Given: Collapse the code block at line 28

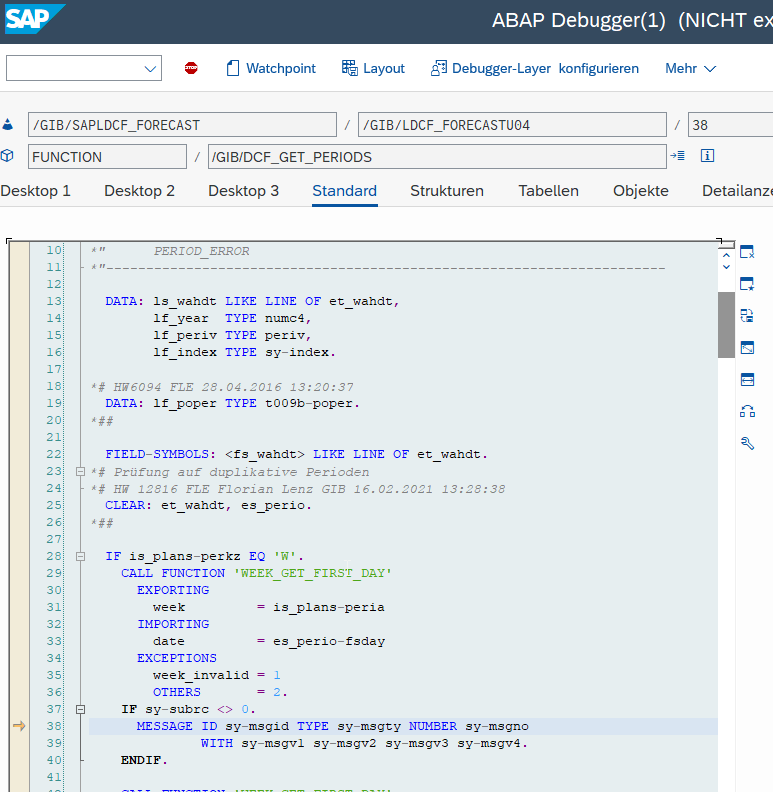Looking at the screenshot, I should click(x=80, y=556).
